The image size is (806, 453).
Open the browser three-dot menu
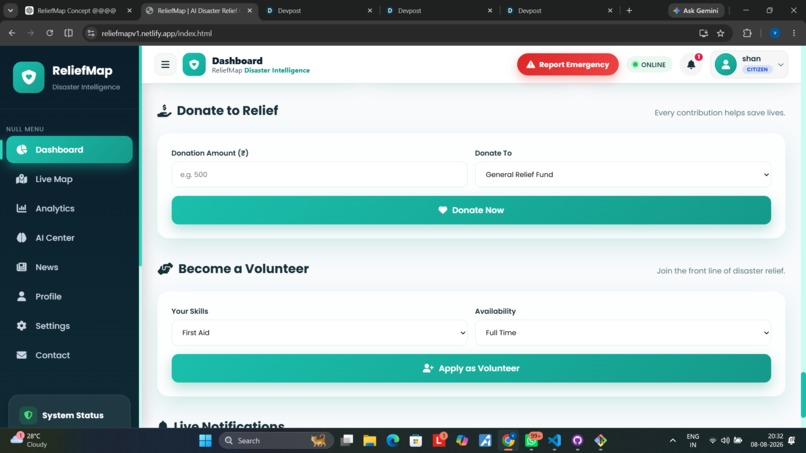[x=794, y=33]
